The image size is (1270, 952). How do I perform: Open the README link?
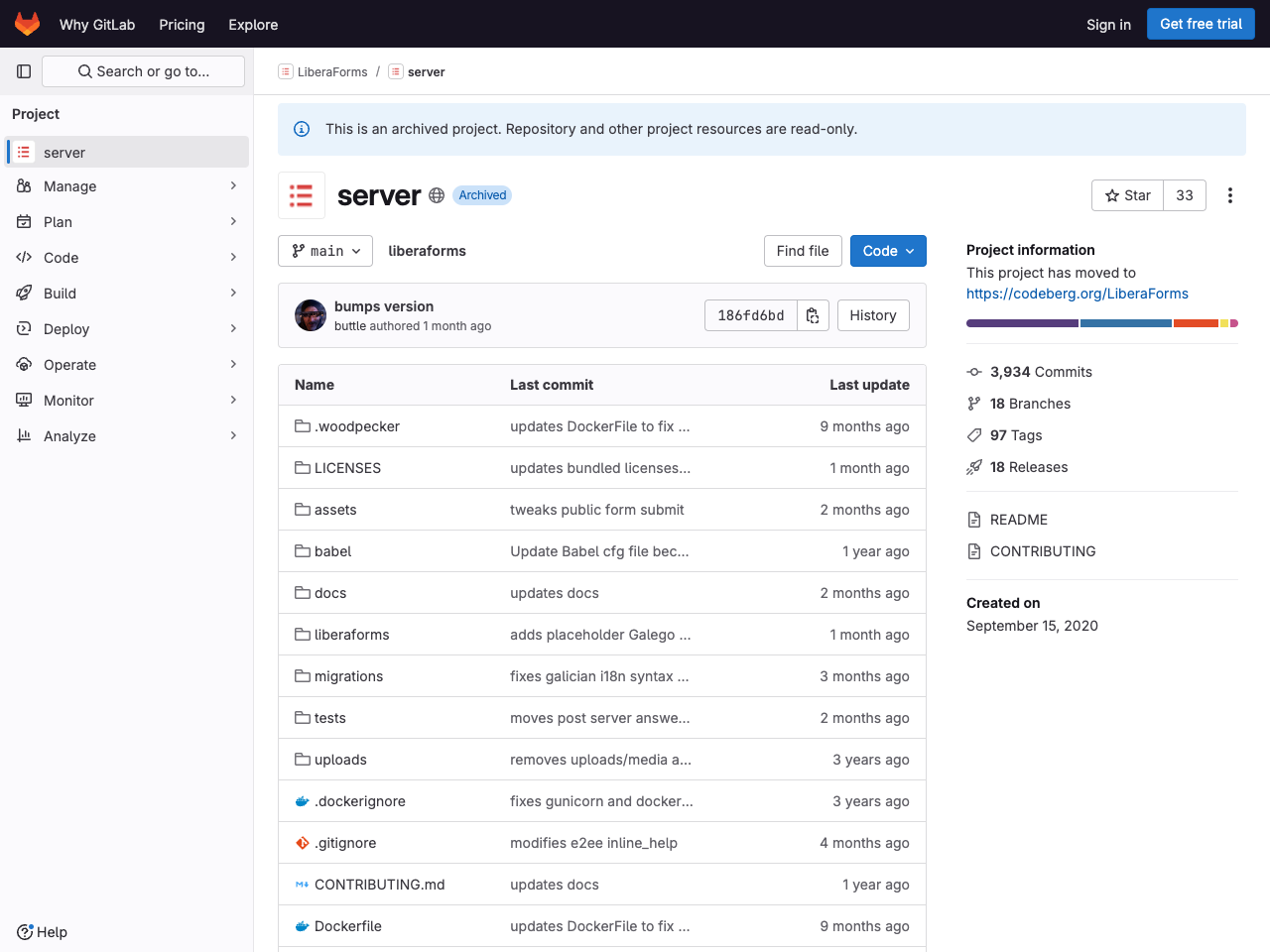1019,520
